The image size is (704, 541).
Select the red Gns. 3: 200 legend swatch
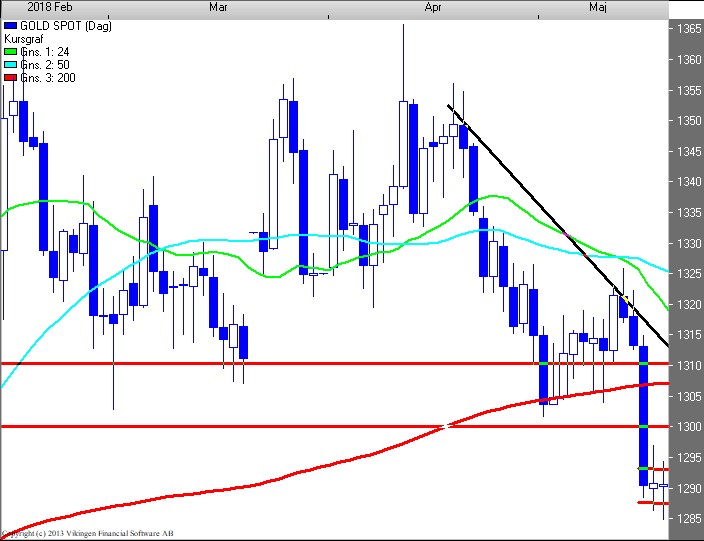[x=12, y=78]
